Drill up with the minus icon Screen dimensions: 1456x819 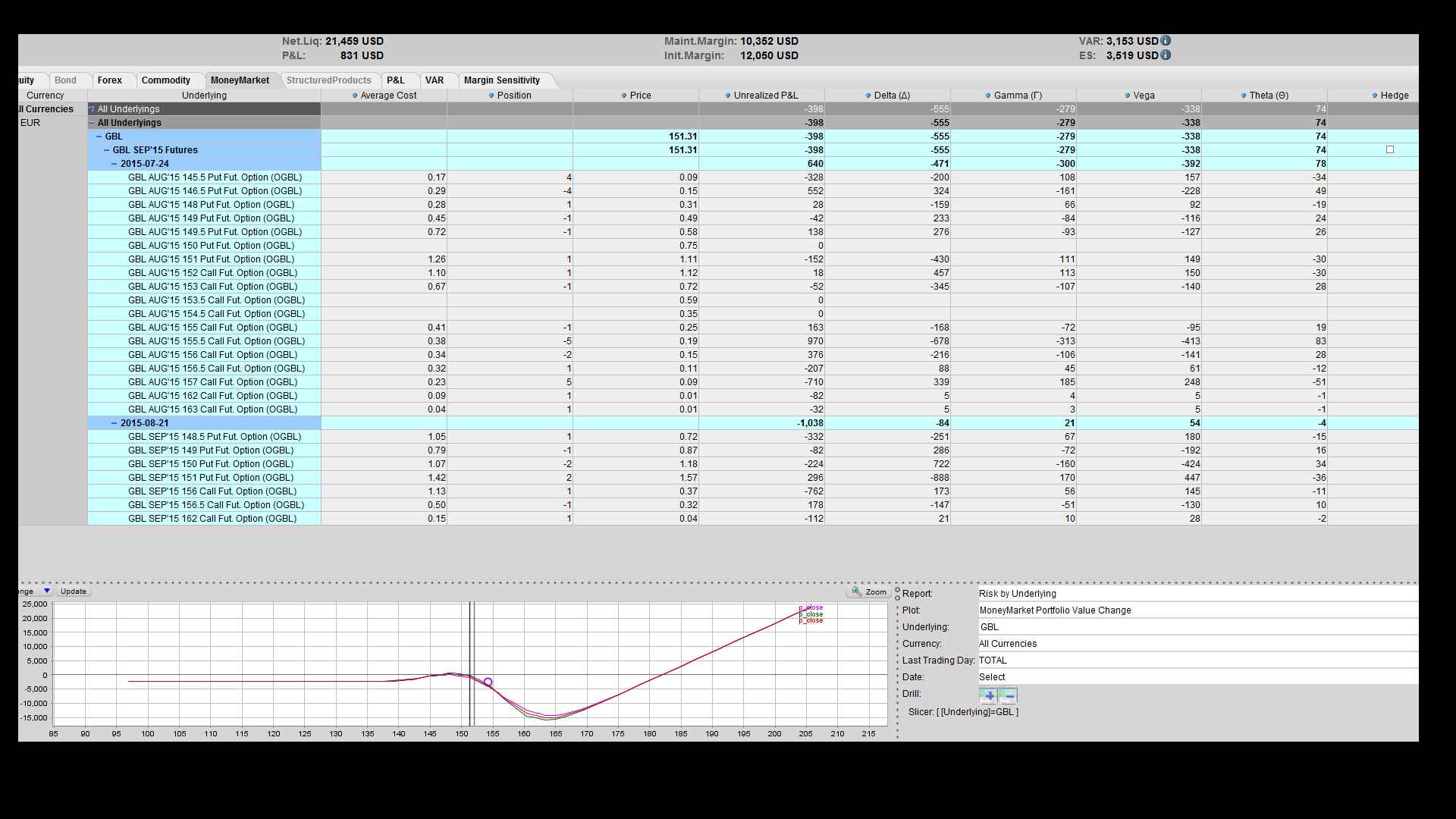(1007, 695)
